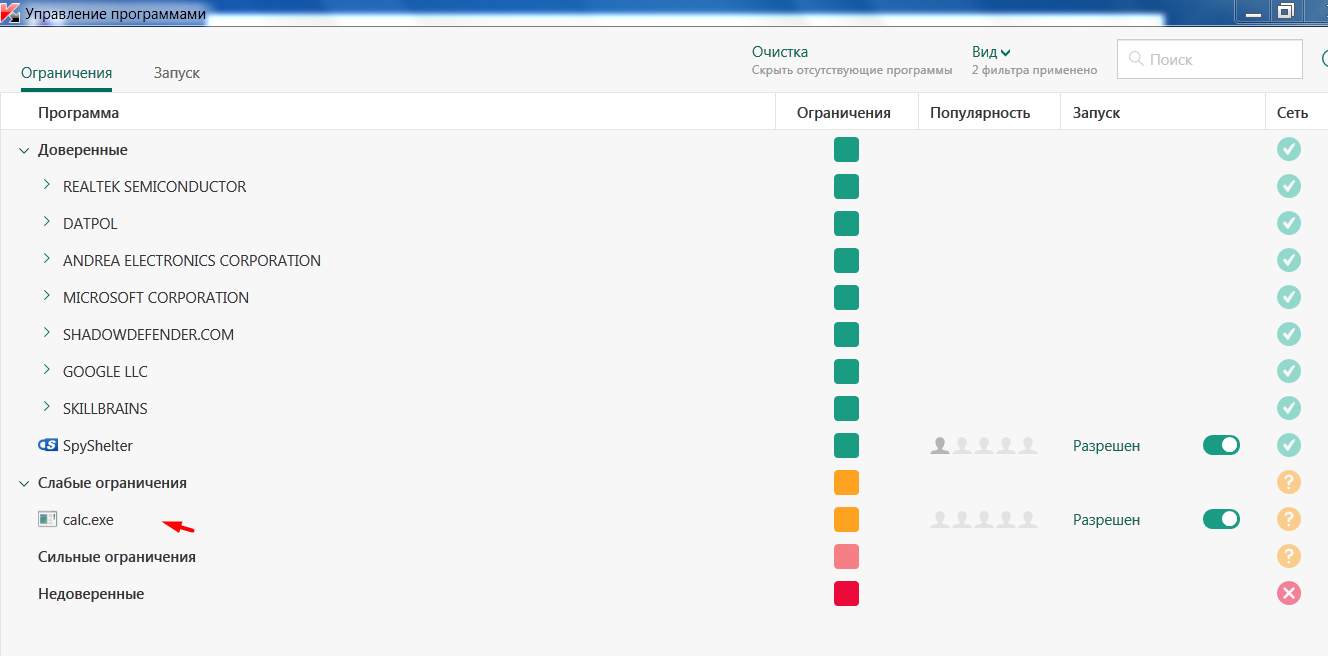Screen dimensions: 1328x656
Task: Click the network icon in the ANDREA ELECTRONICS row
Action: pyautogui.click(x=1289, y=260)
